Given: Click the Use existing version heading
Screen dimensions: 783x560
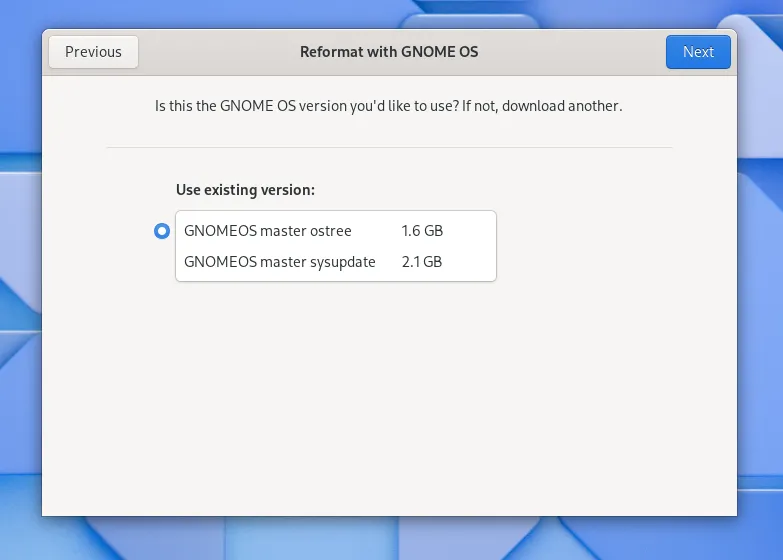Looking at the screenshot, I should coord(245,190).
